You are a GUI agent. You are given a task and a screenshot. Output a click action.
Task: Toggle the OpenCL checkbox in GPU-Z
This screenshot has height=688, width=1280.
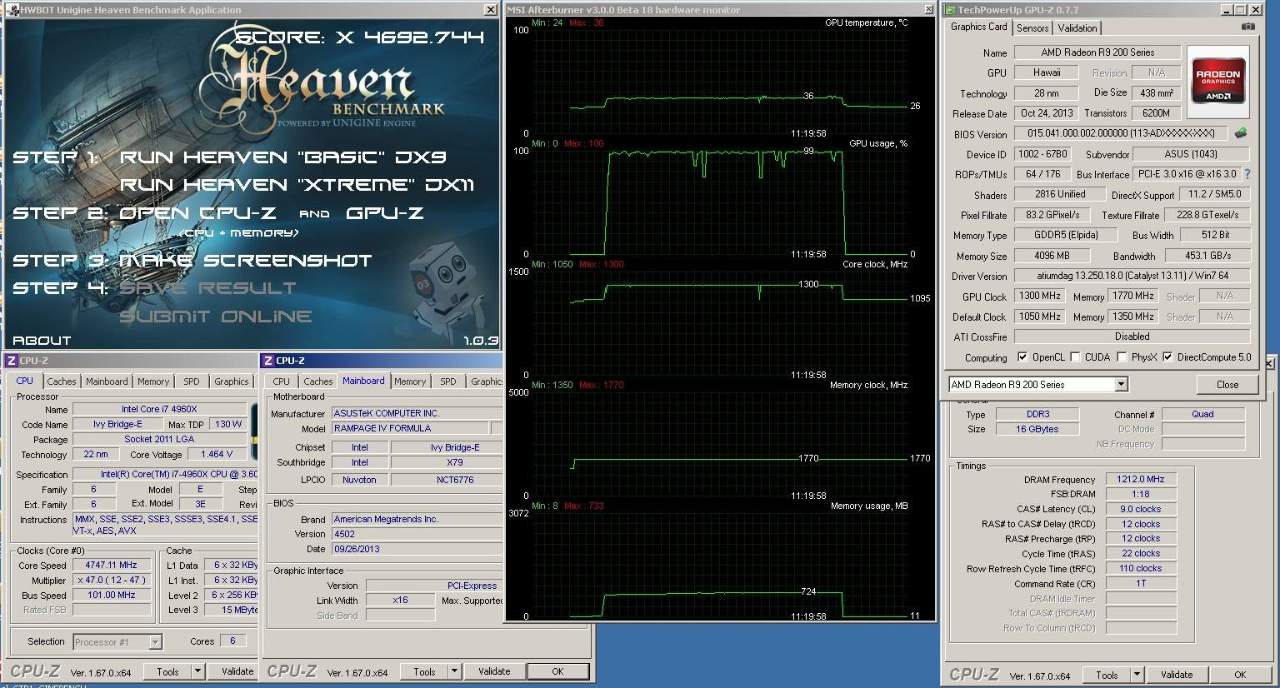(1022, 357)
